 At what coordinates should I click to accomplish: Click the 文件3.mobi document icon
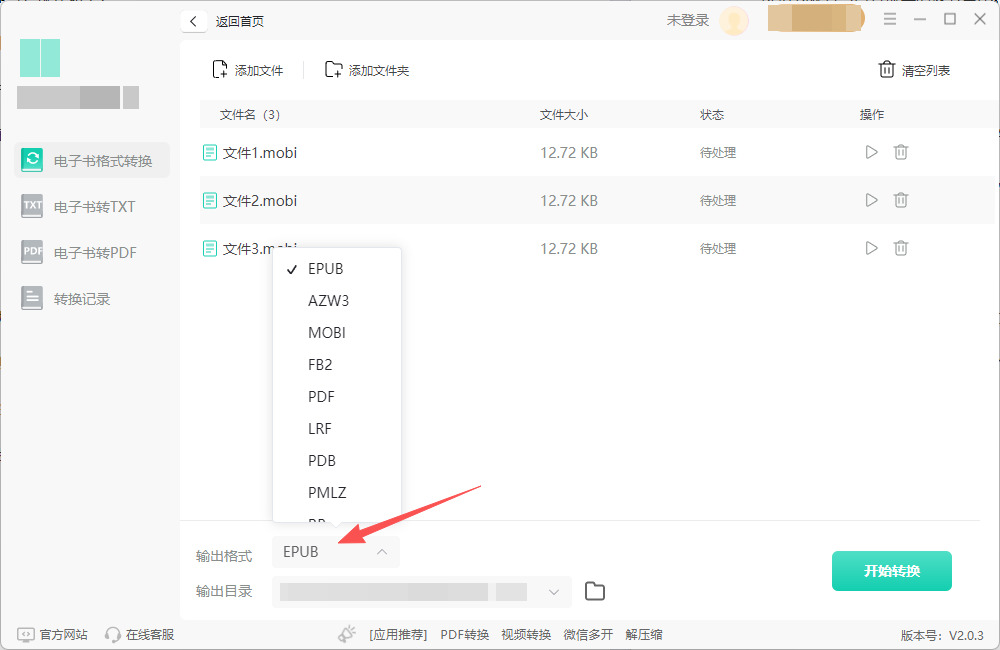pos(209,249)
